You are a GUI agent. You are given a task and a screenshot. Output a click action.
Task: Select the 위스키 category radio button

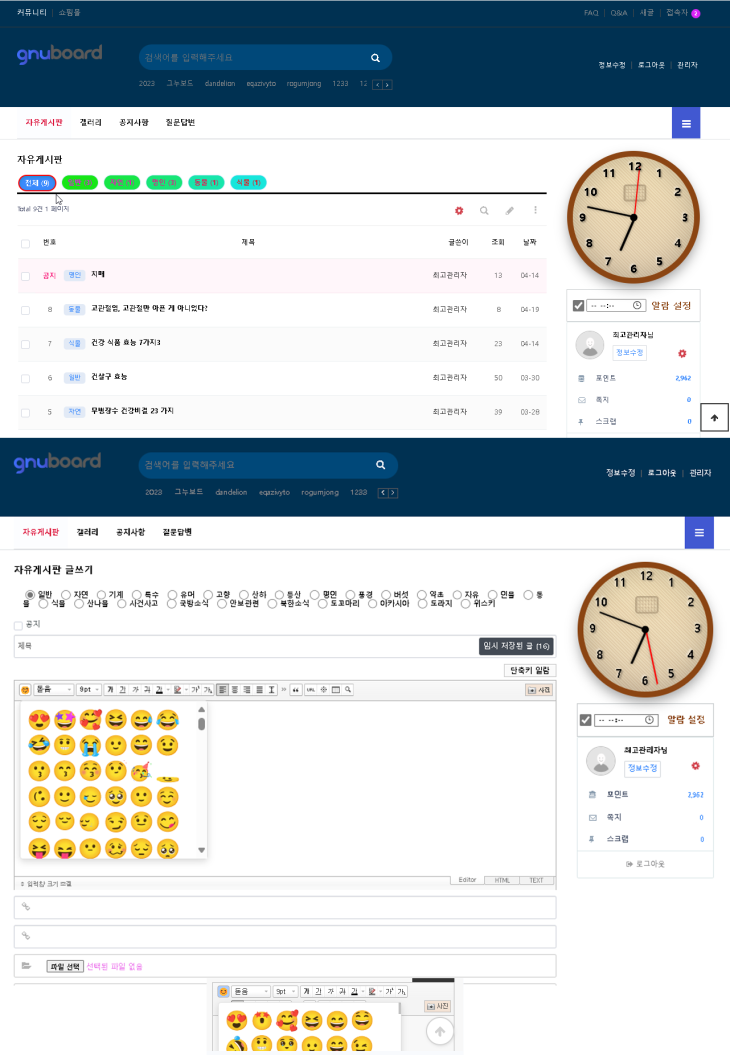466,604
